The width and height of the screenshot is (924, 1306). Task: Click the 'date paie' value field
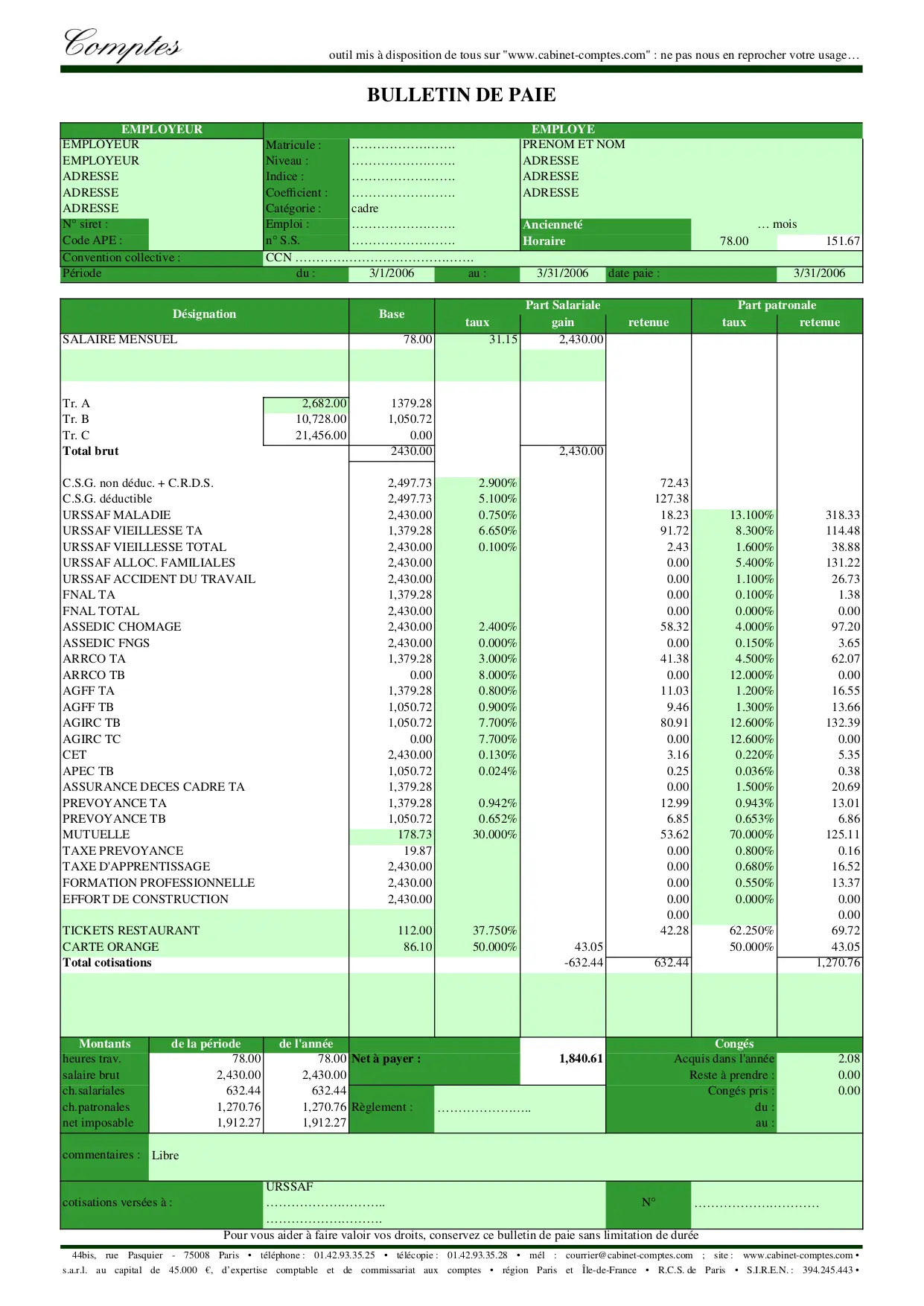coord(819,273)
